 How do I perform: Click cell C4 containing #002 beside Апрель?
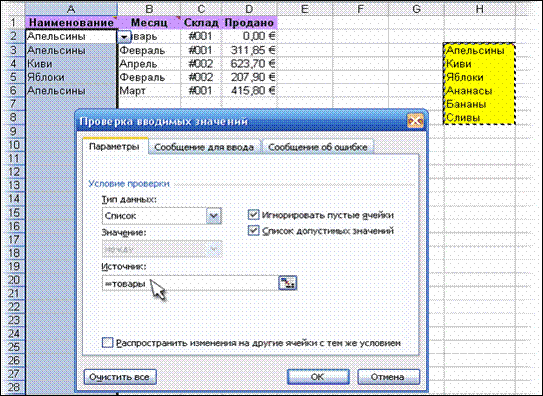tap(201, 64)
